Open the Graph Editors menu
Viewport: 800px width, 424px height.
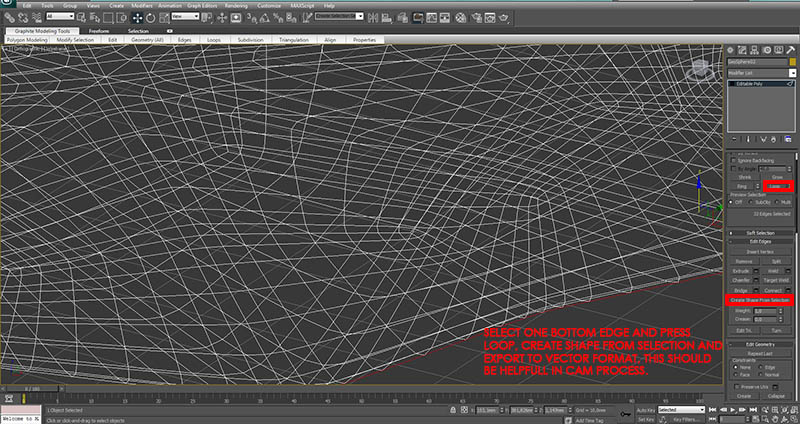point(203,6)
